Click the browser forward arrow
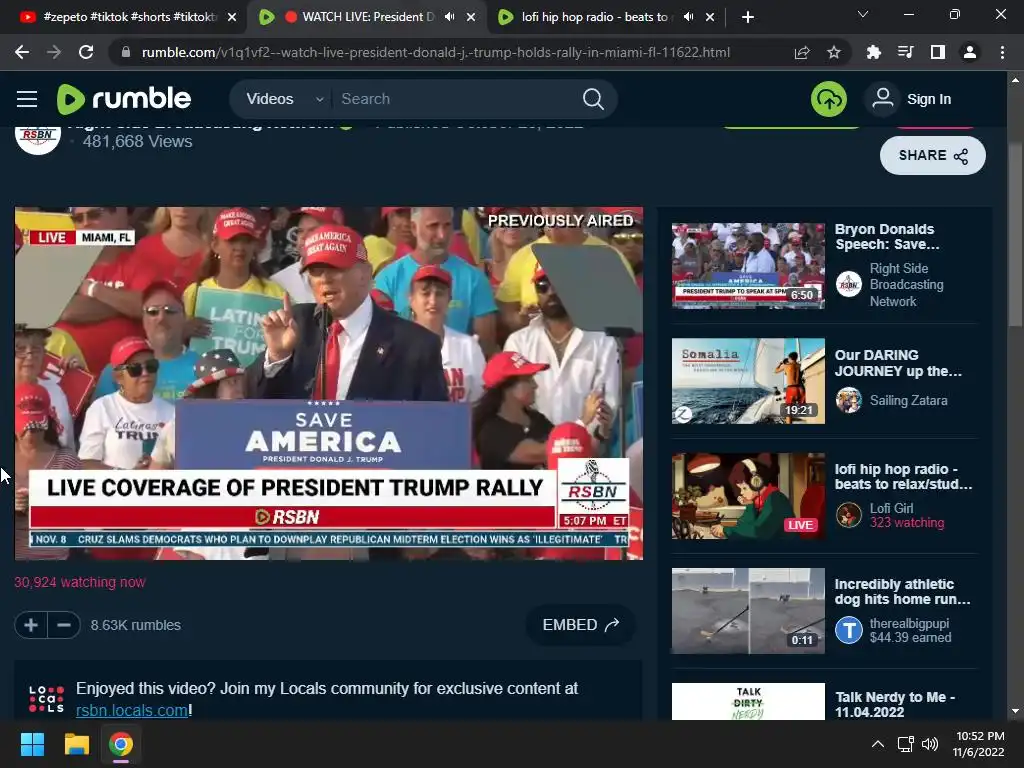 tap(54, 52)
